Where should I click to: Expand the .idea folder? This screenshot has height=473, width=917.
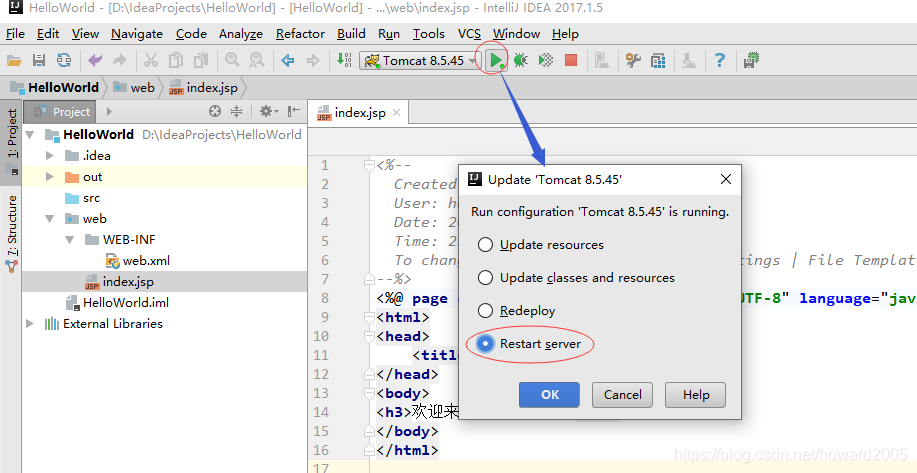50,156
